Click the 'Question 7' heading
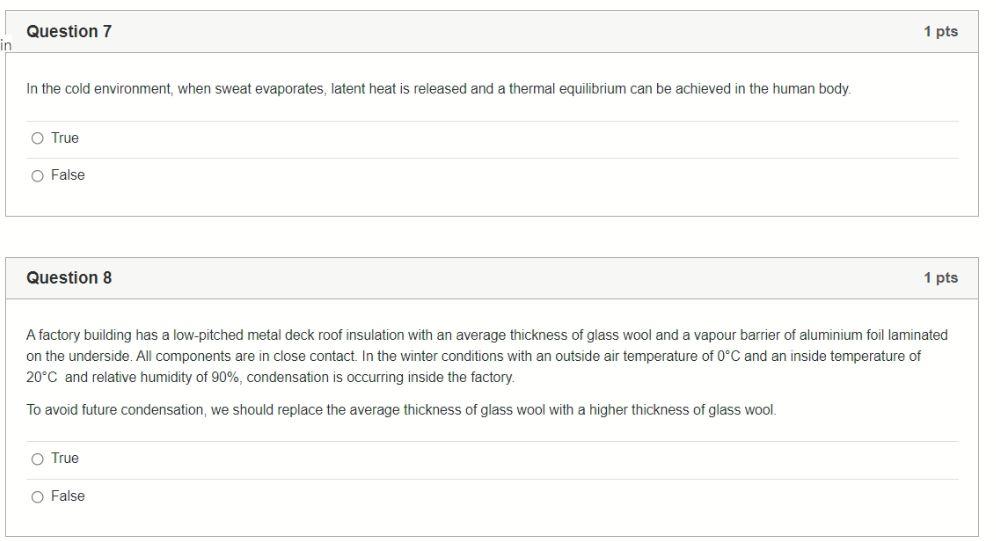 pyautogui.click(x=69, y=31)
